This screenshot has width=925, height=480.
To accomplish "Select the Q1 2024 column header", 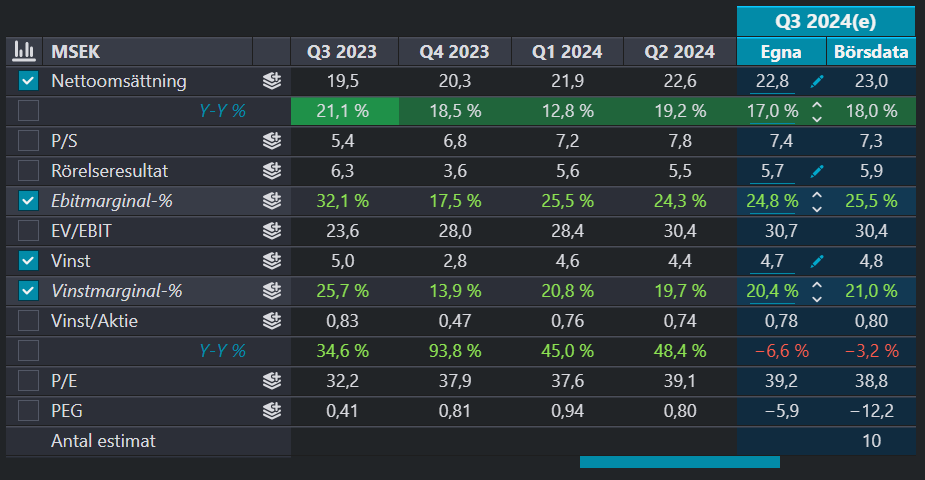I will click(x=568, y=51).
